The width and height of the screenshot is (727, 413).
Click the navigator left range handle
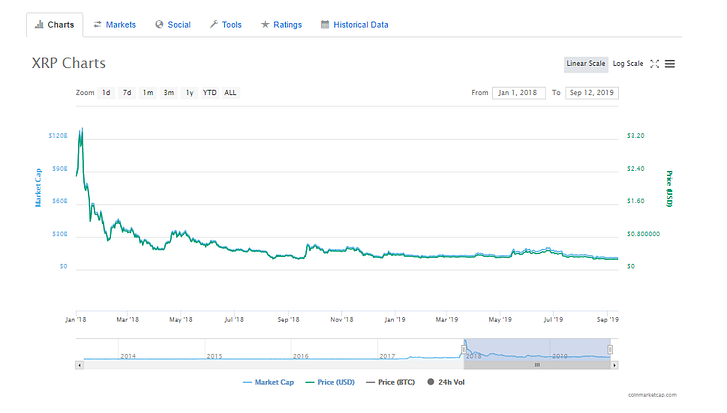tap(464, 349)
